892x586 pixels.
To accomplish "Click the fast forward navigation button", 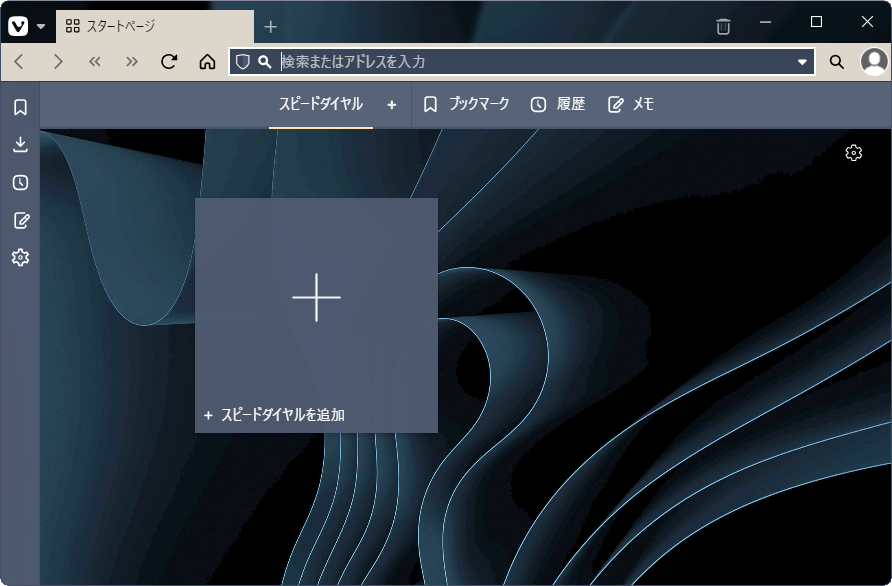I will click(131, 61).
